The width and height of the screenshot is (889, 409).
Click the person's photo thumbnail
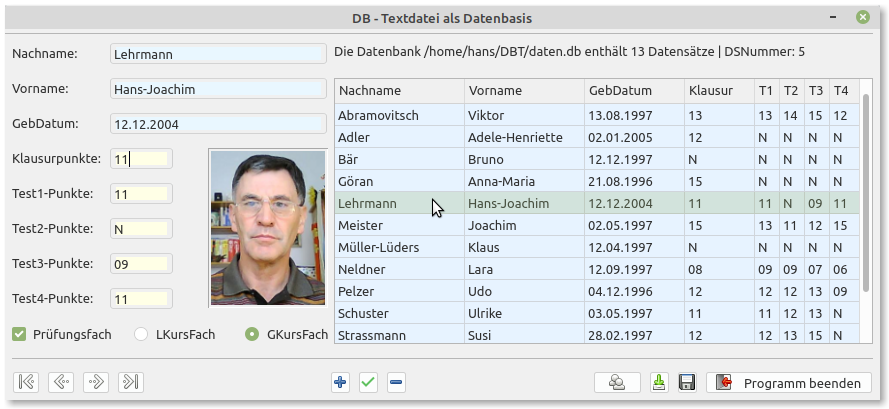point(267,228)
